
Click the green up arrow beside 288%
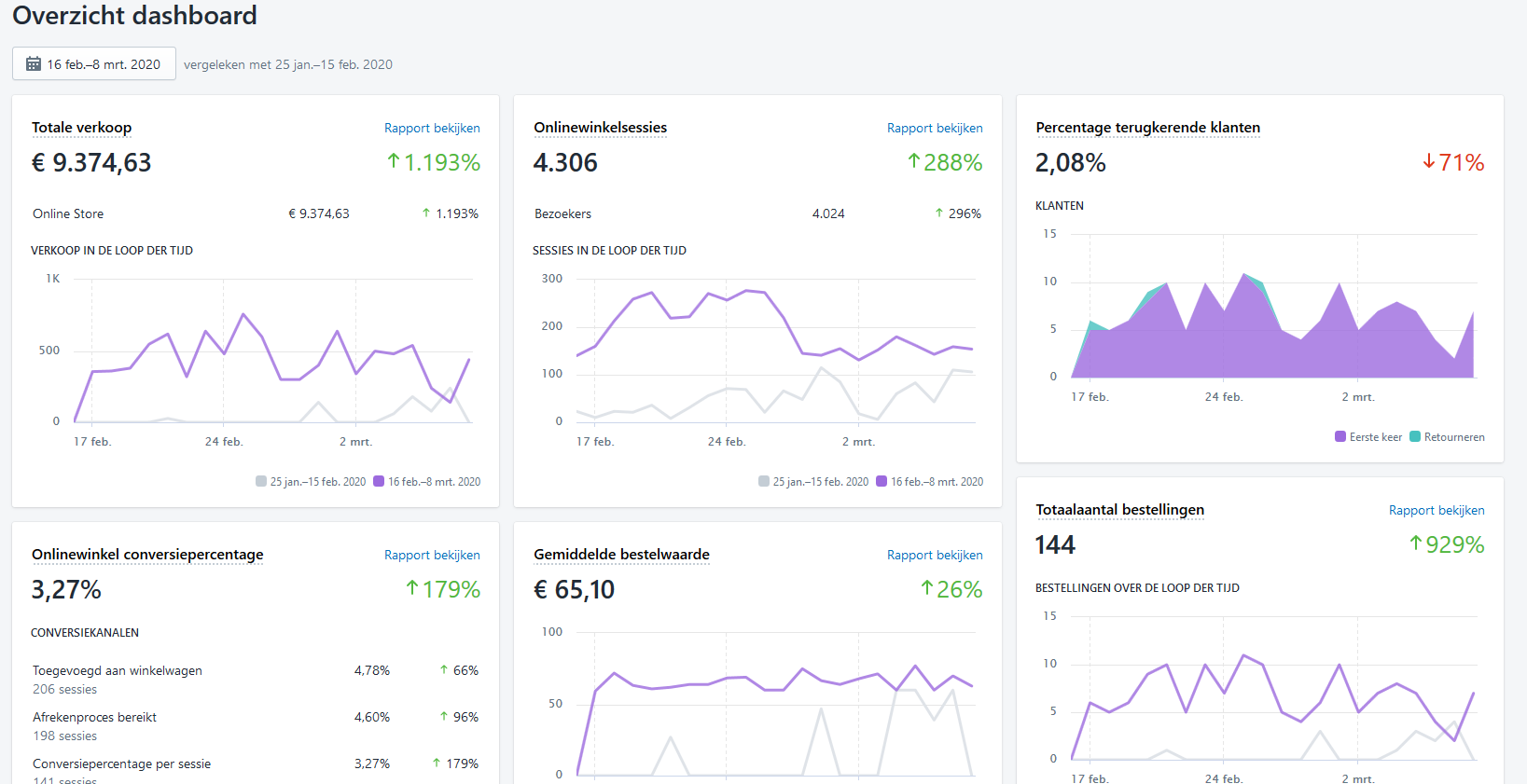pyautogui.click(x=914, y=161)
